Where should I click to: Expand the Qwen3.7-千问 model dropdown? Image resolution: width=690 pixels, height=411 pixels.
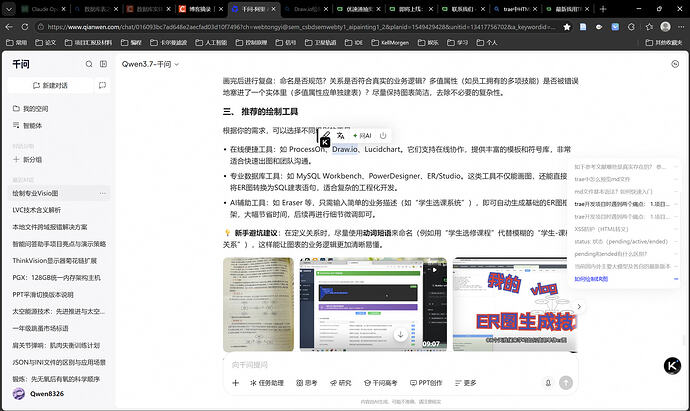click(x=150, y=64)
